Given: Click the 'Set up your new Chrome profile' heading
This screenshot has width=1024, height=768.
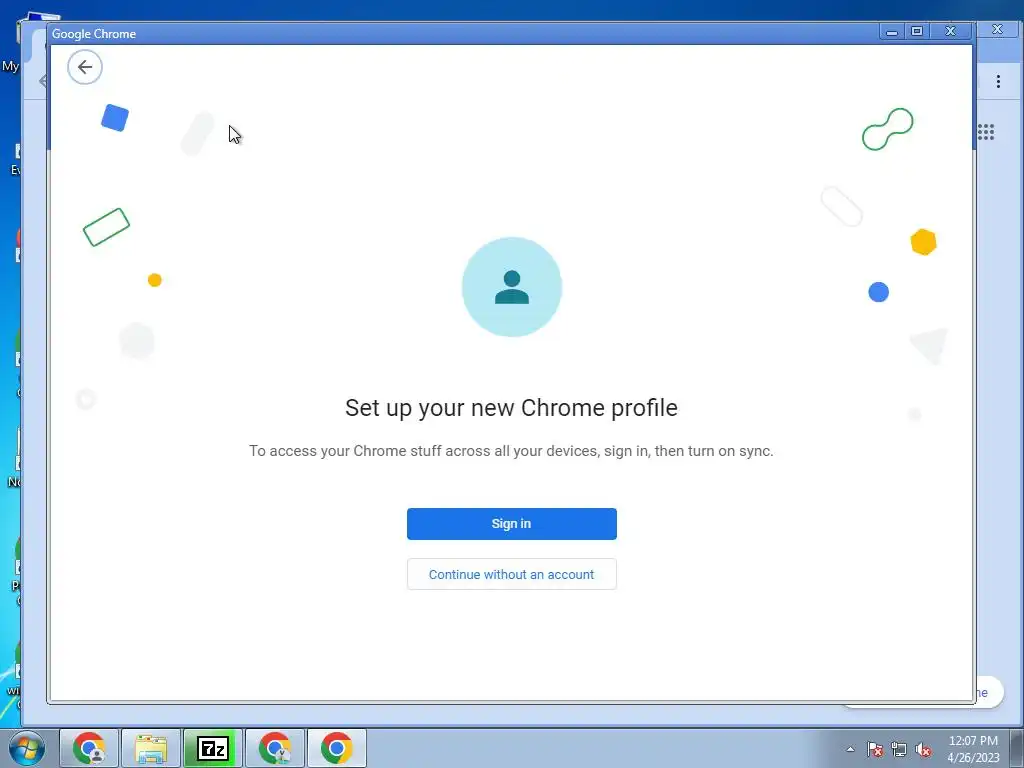Looking at the screenshot, I should point(511,408).
